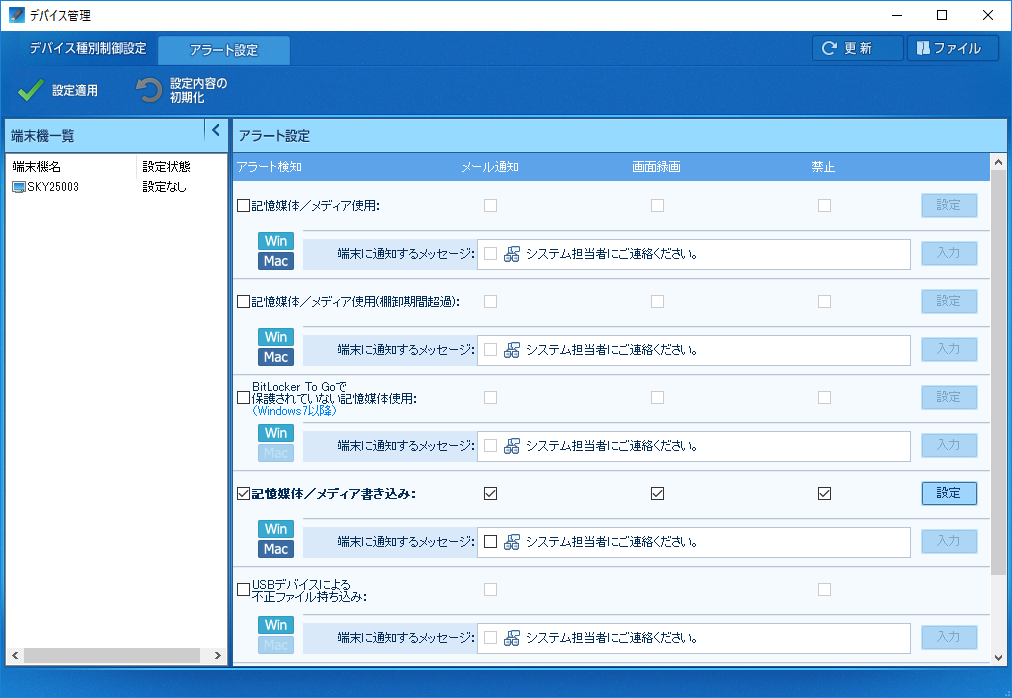1012x698 pixels.
Task: Click the green checkmark 設定適用 icon
Action: pos(30,90)
